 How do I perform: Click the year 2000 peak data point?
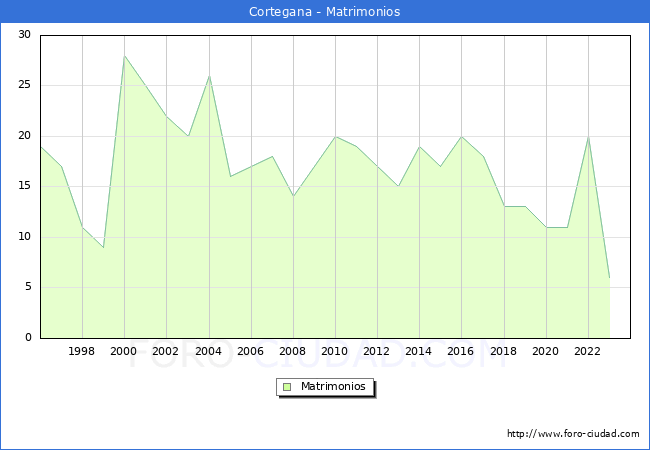pyautogui.click(x=124, y=56)
